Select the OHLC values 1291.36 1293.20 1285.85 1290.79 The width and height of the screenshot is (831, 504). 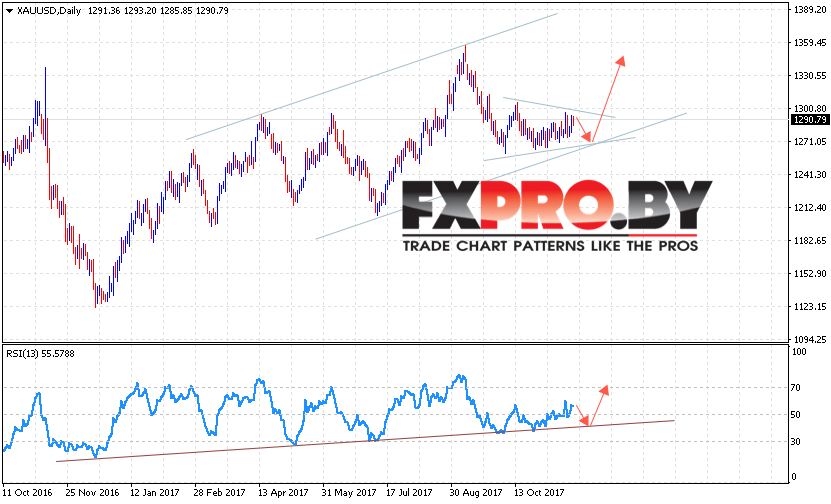158,11
